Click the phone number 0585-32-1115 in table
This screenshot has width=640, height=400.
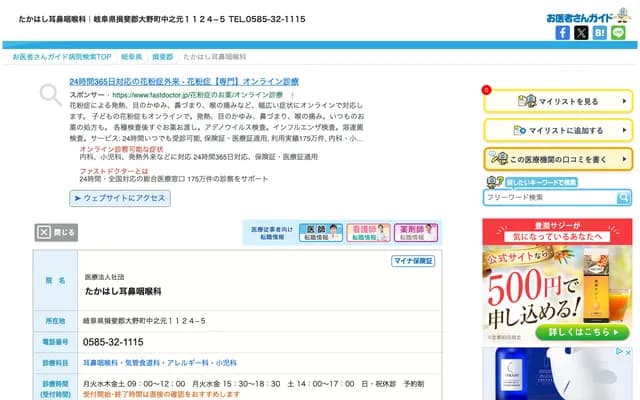click(x=113, y=342)
